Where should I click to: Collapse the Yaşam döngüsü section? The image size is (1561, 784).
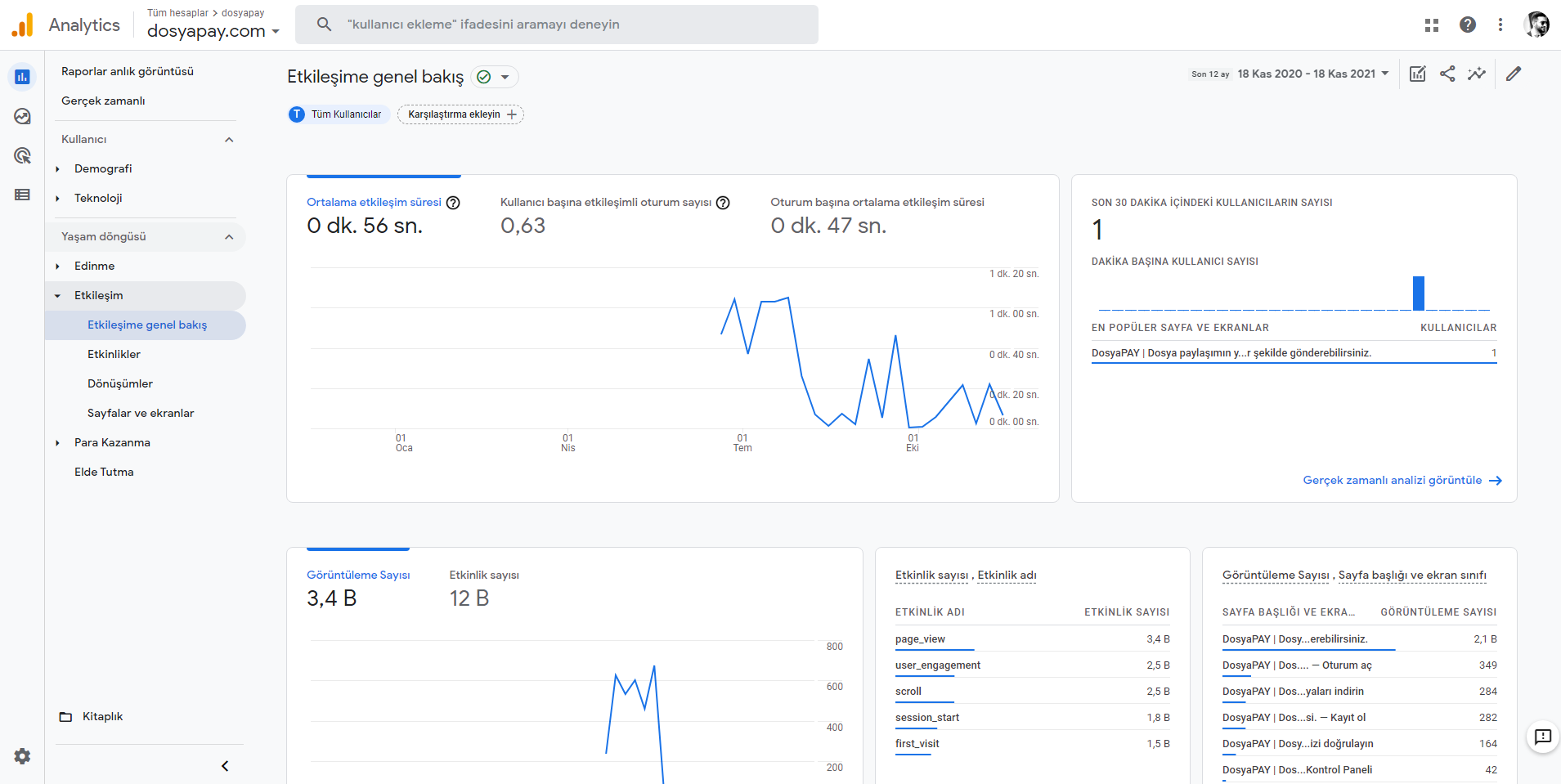coord(230,237)
